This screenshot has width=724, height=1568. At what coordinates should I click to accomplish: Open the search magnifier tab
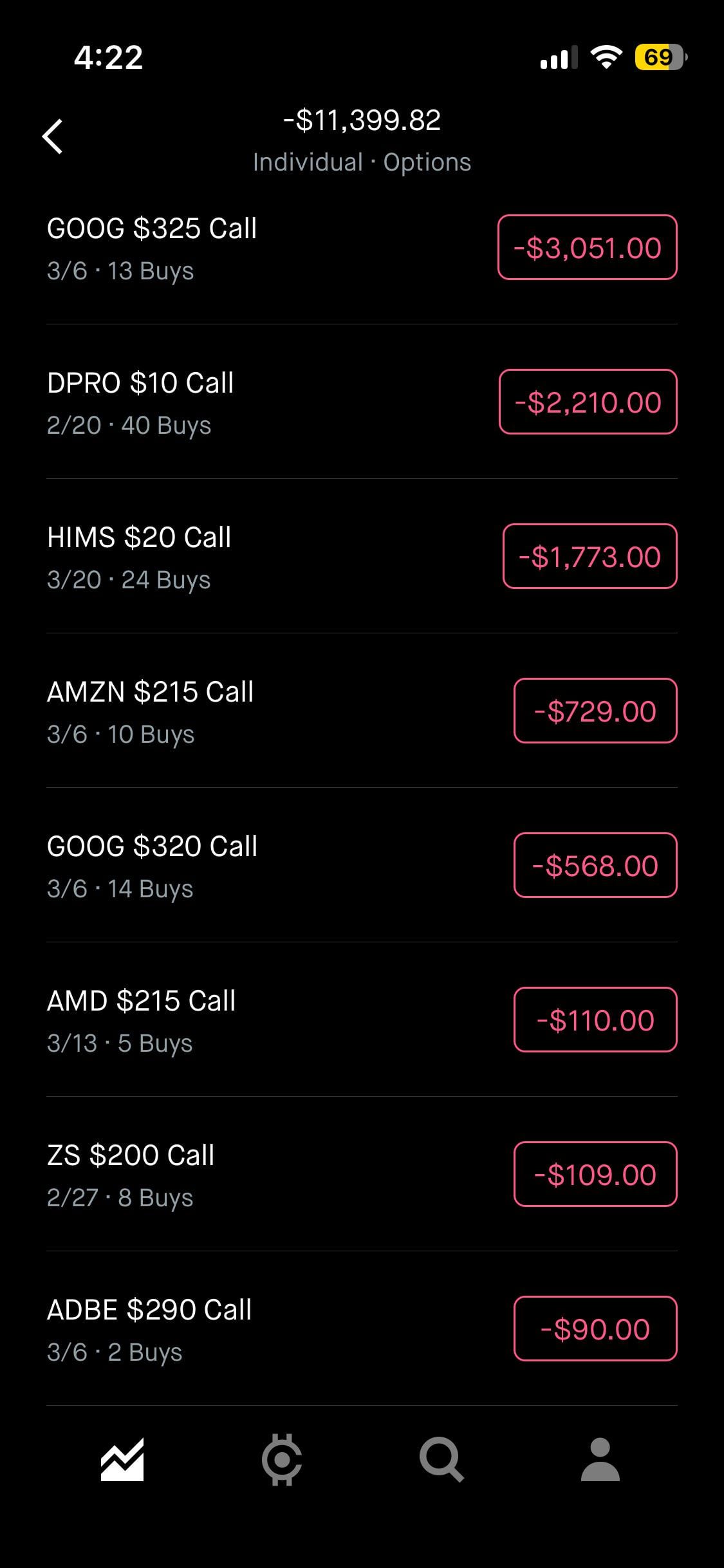click(x=441, y=1459)
